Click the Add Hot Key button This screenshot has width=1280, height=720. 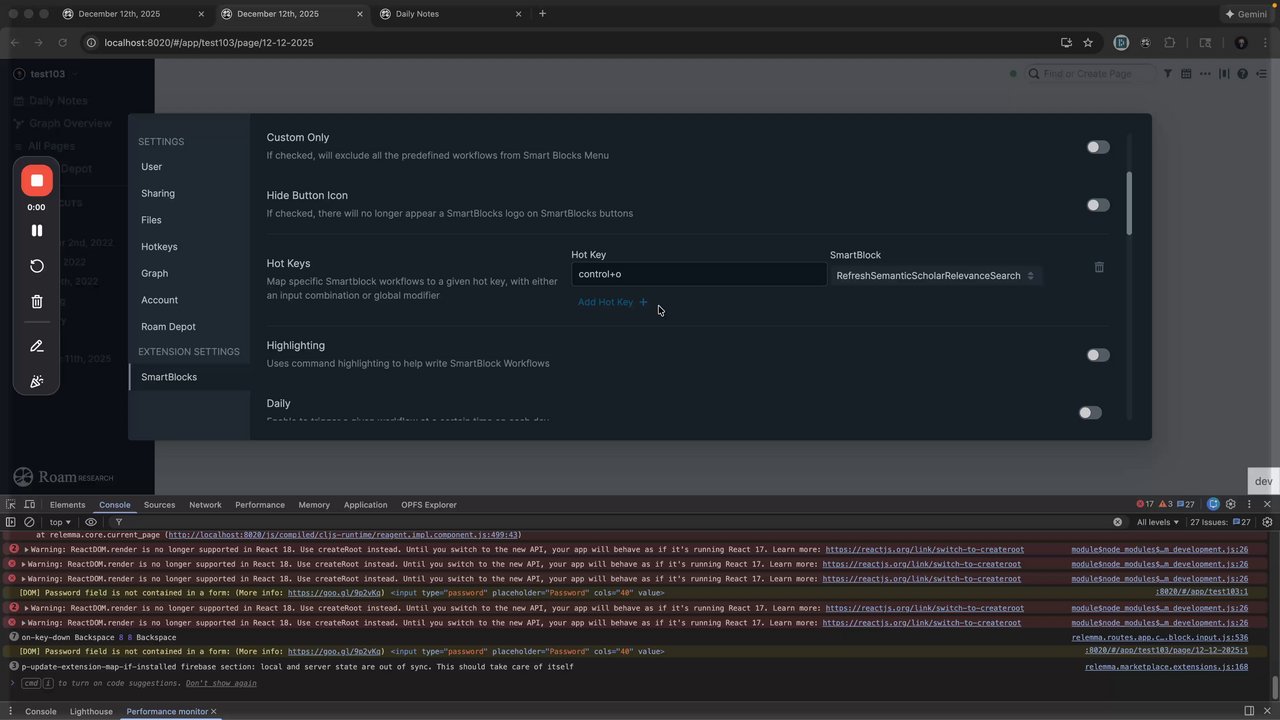[x=613, y=302]
